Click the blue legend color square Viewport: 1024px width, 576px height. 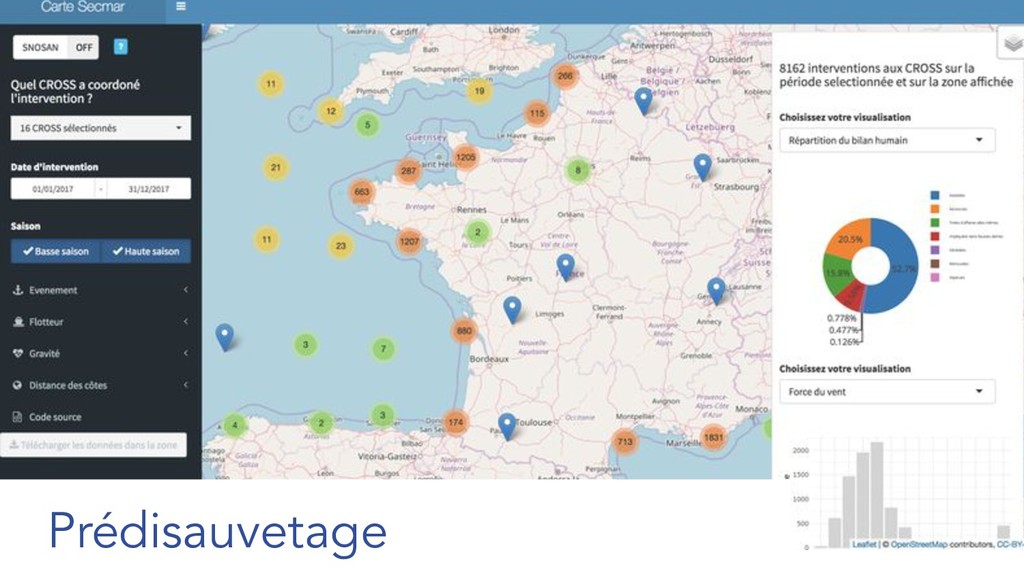(x=935, y=195)
